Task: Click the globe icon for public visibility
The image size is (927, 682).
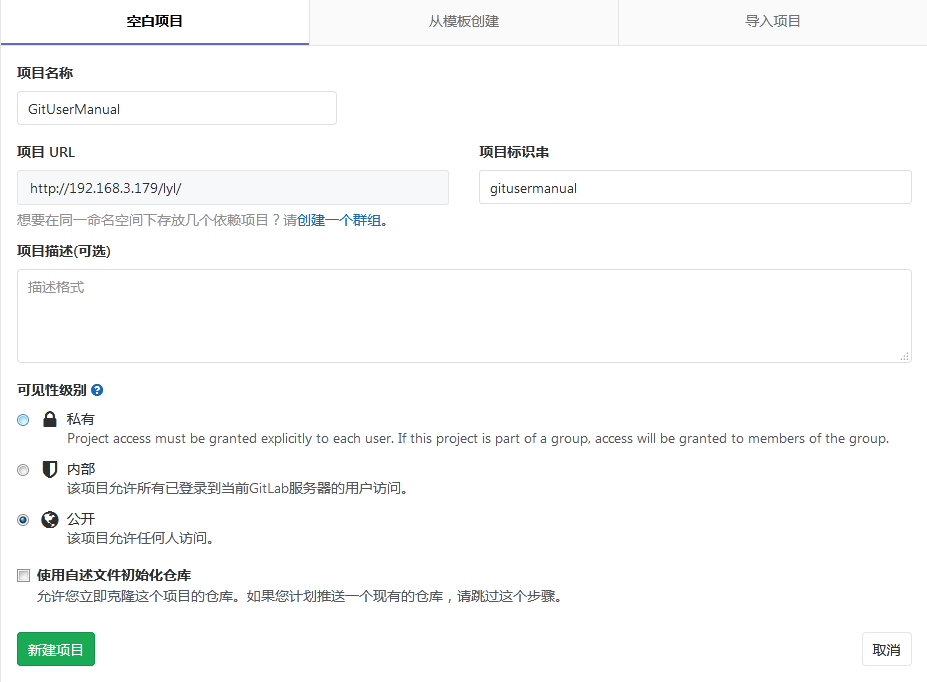Action: pos(49,519)
